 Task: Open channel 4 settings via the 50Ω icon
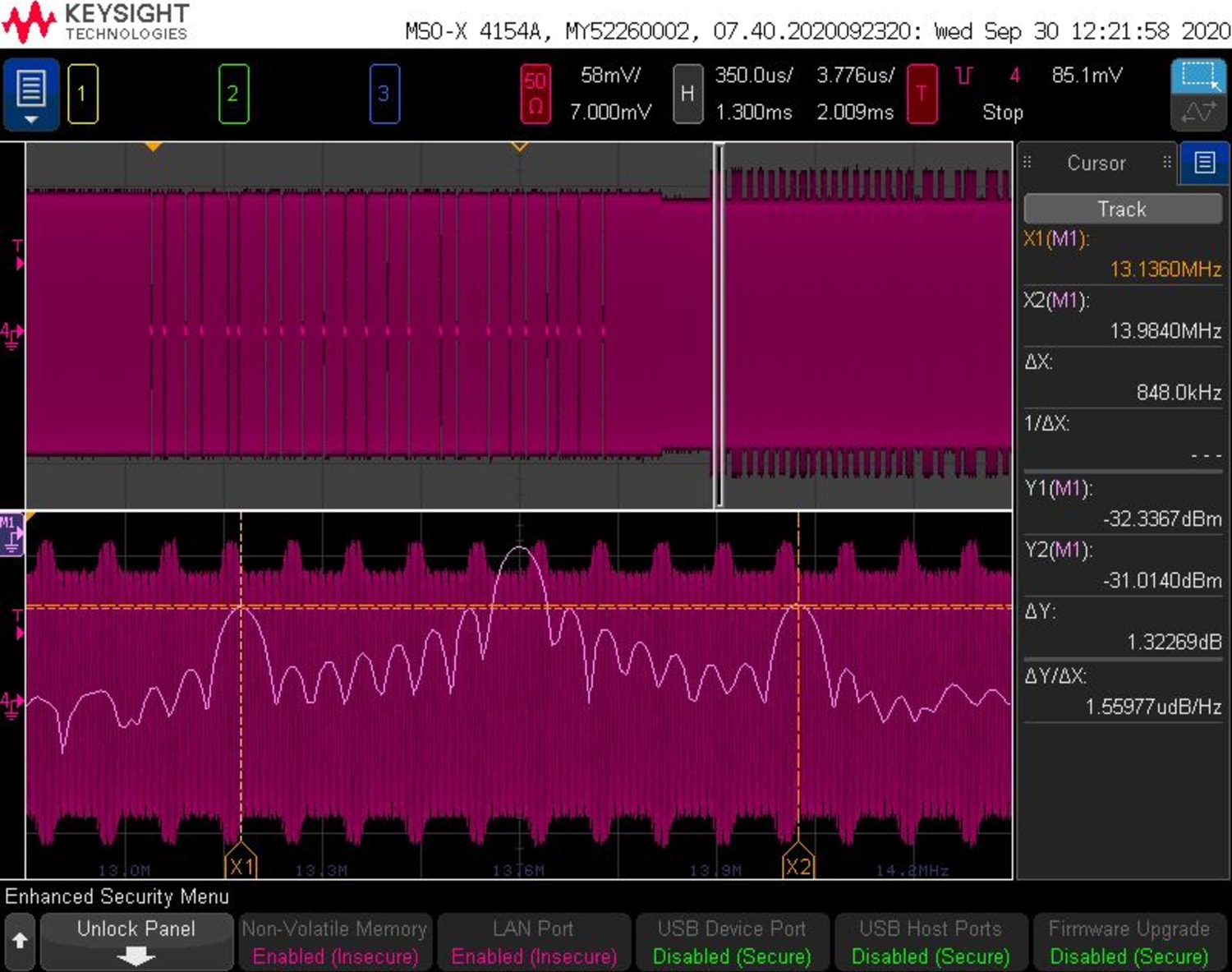[x=535, y=92]
